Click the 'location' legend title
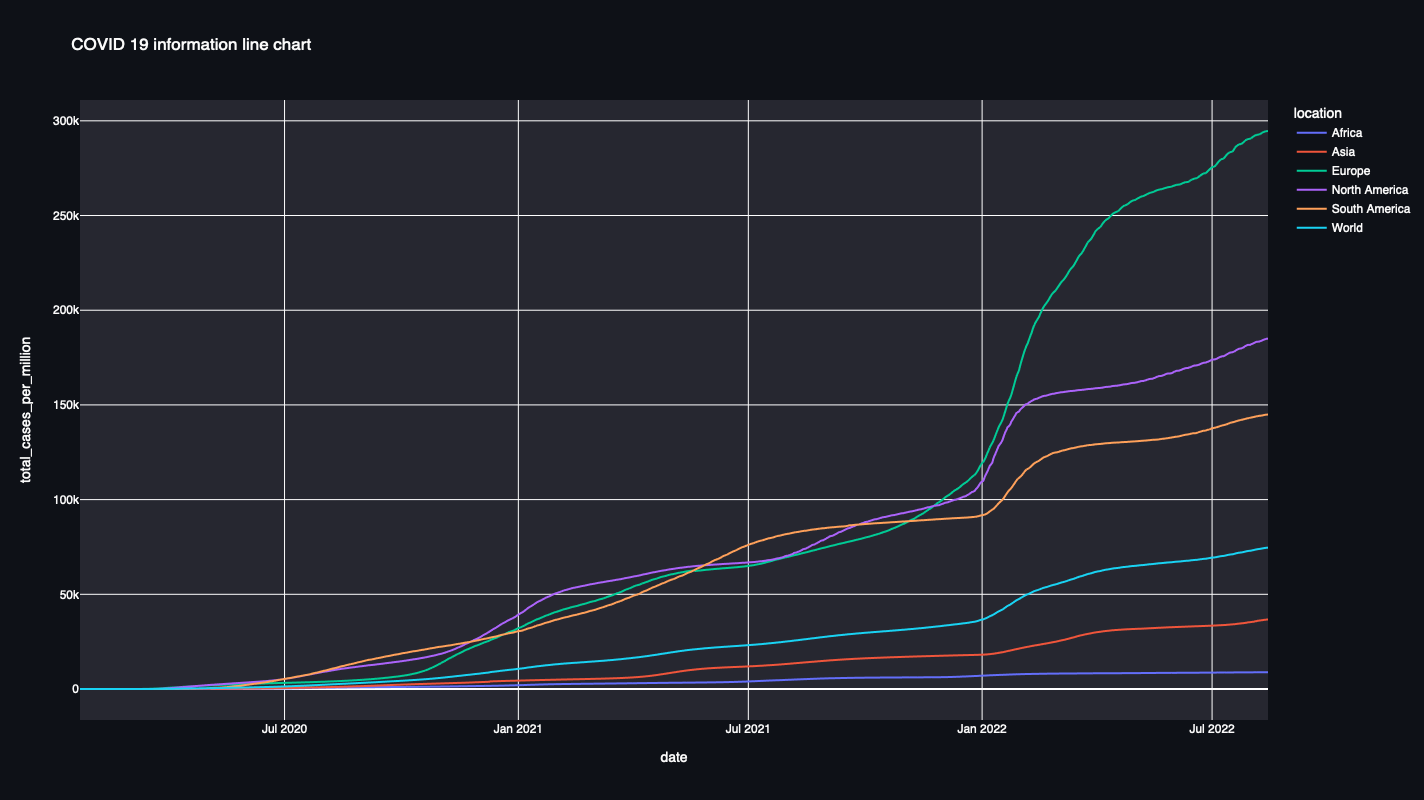This screenshot has height=800, width=1424. [x=1317, y=113]
